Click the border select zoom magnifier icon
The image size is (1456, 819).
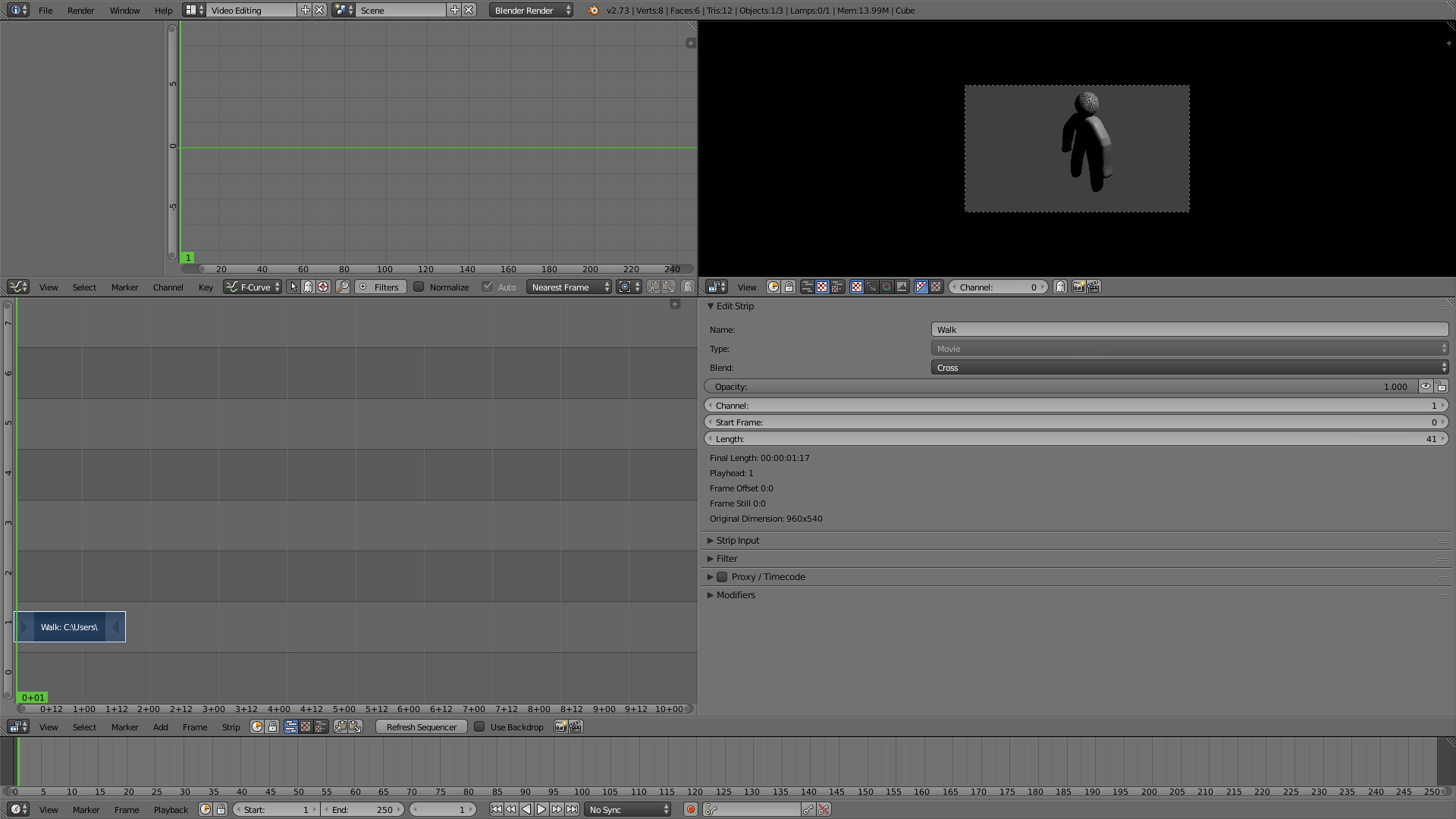coord(343,287)
